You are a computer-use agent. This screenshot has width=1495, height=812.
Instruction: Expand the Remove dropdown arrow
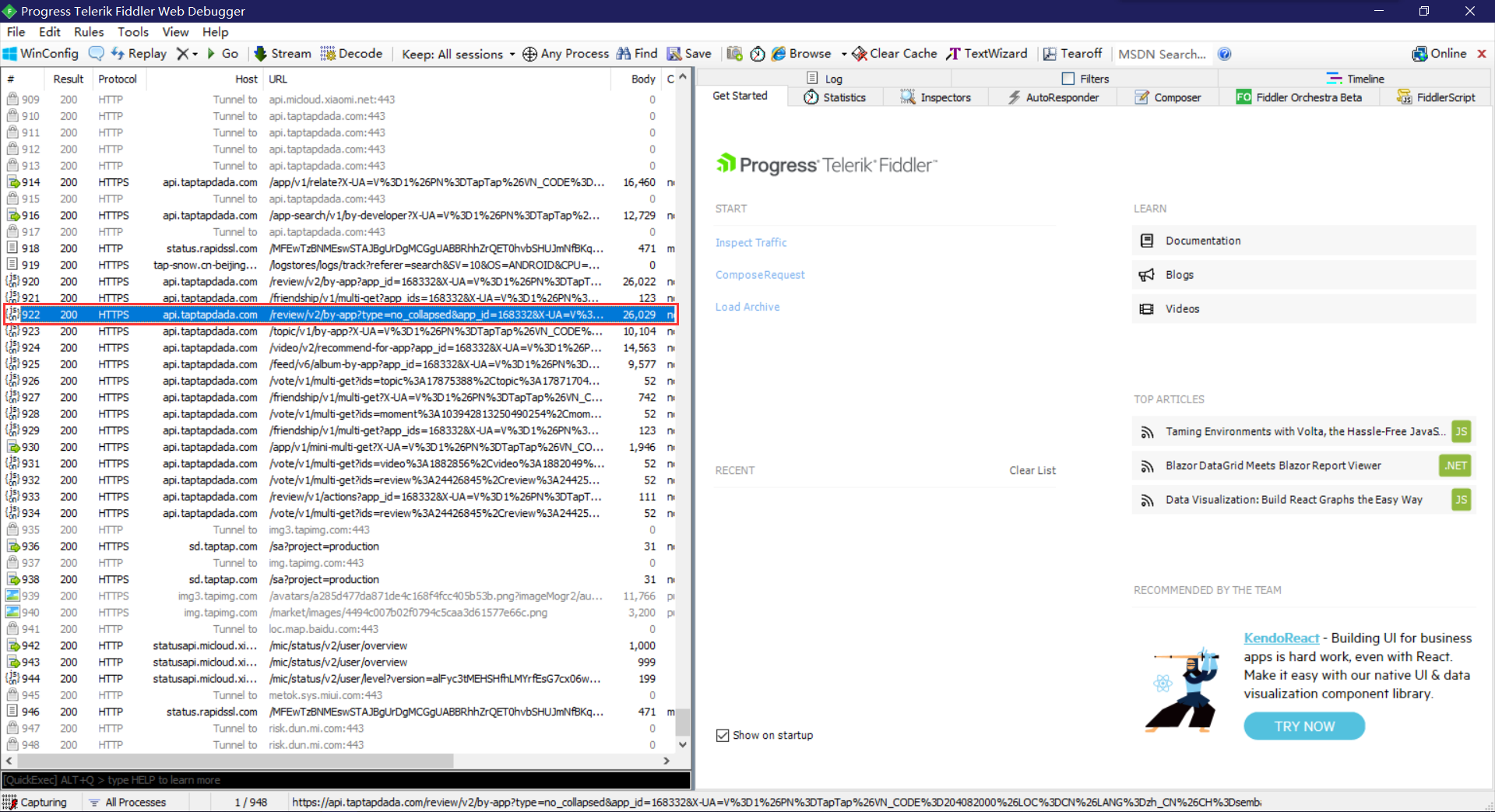195,54
